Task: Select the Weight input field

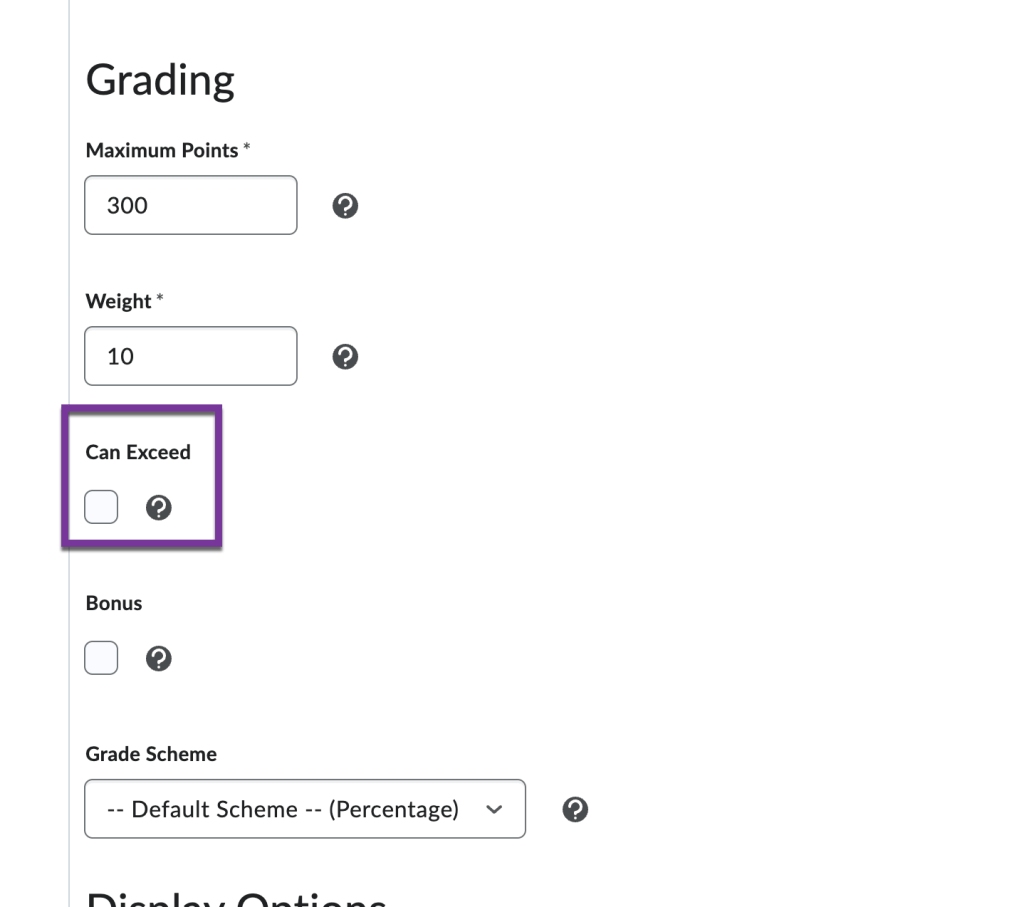Action: [190, 356]
